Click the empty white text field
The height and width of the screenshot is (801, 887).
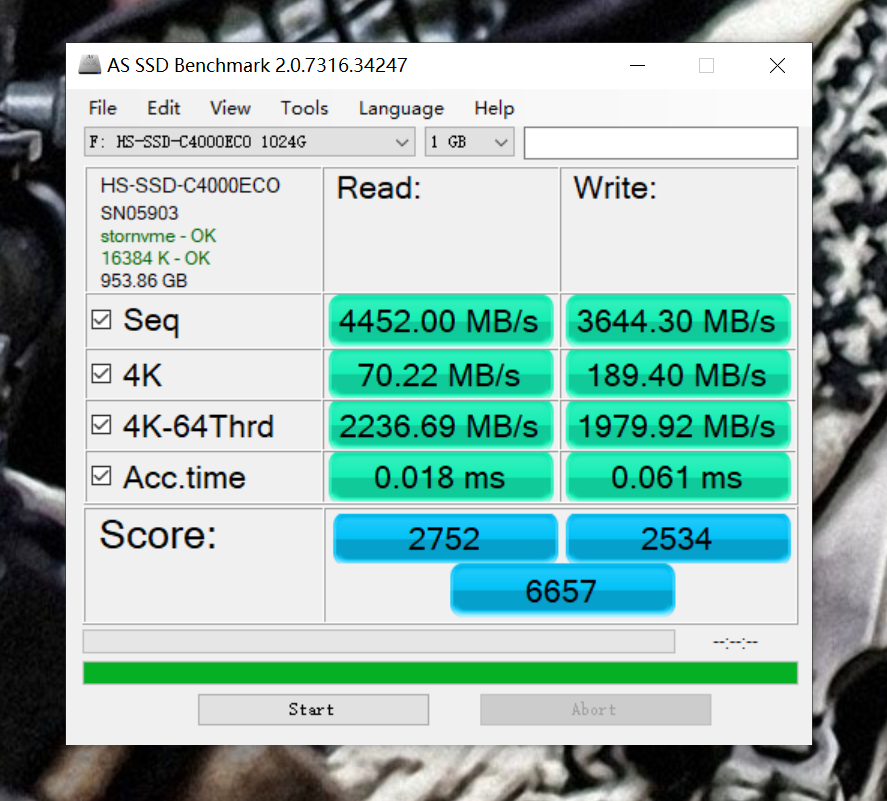661,143
